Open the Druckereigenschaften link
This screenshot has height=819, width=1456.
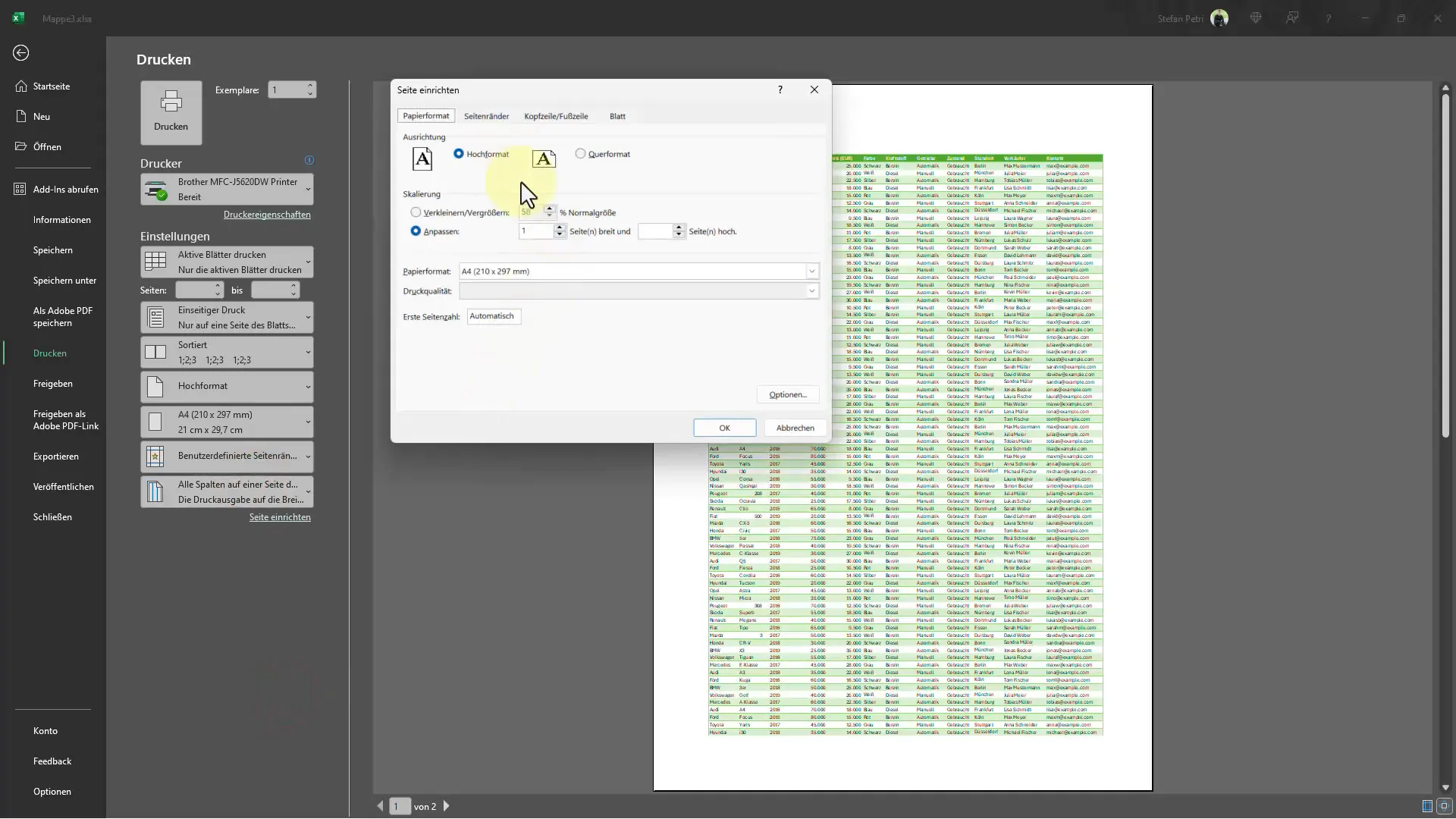267,215
